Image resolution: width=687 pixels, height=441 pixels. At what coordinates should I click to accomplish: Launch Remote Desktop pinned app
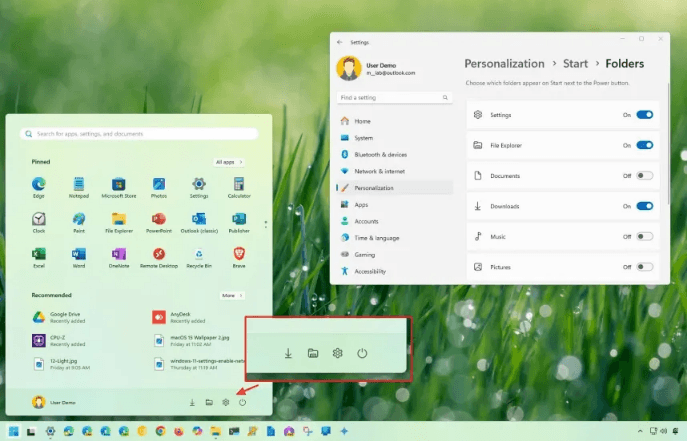[159, 258]
